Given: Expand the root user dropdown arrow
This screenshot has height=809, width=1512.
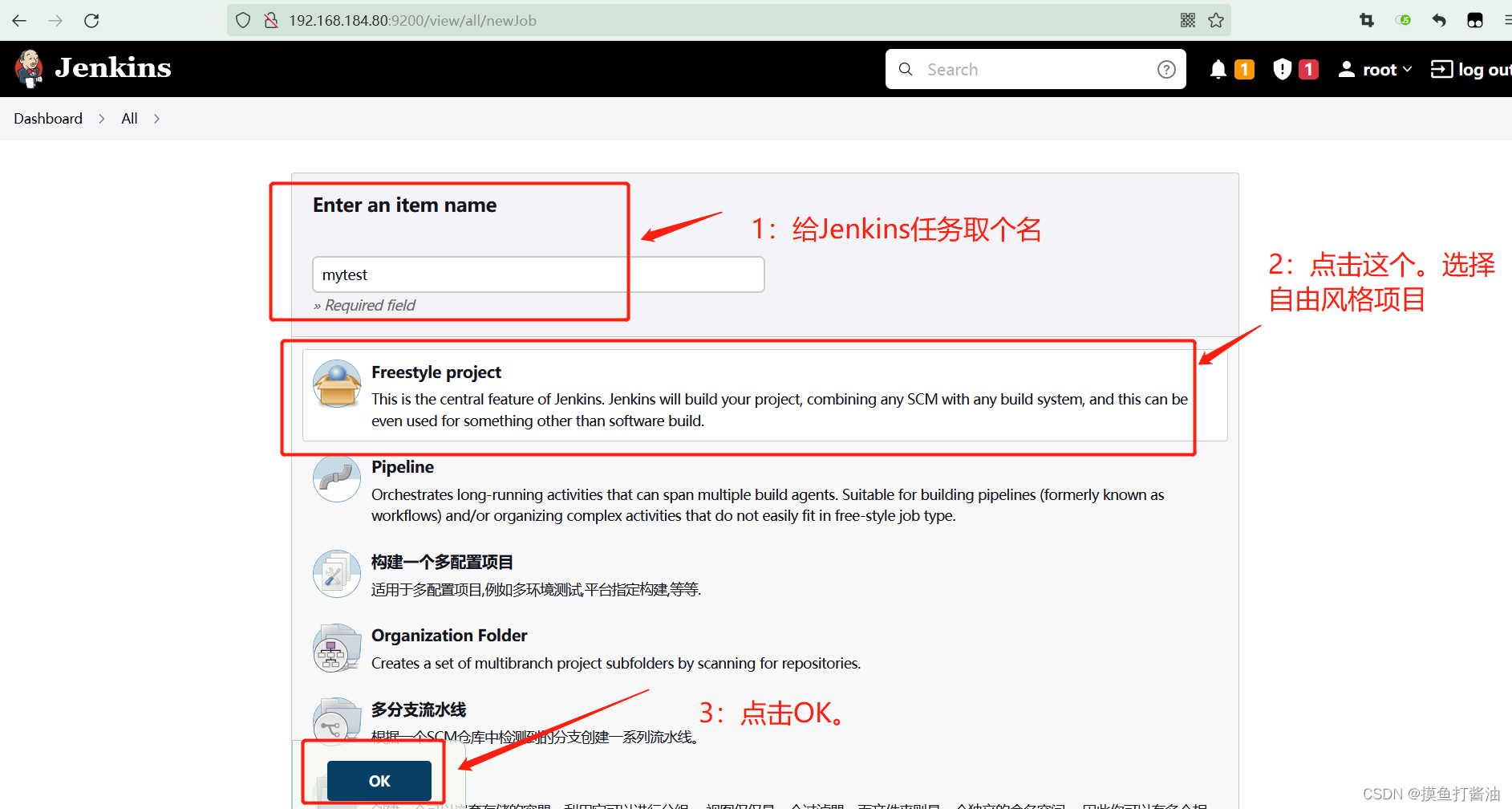Looking at the screenshot, I should (x=1407, y=69).
